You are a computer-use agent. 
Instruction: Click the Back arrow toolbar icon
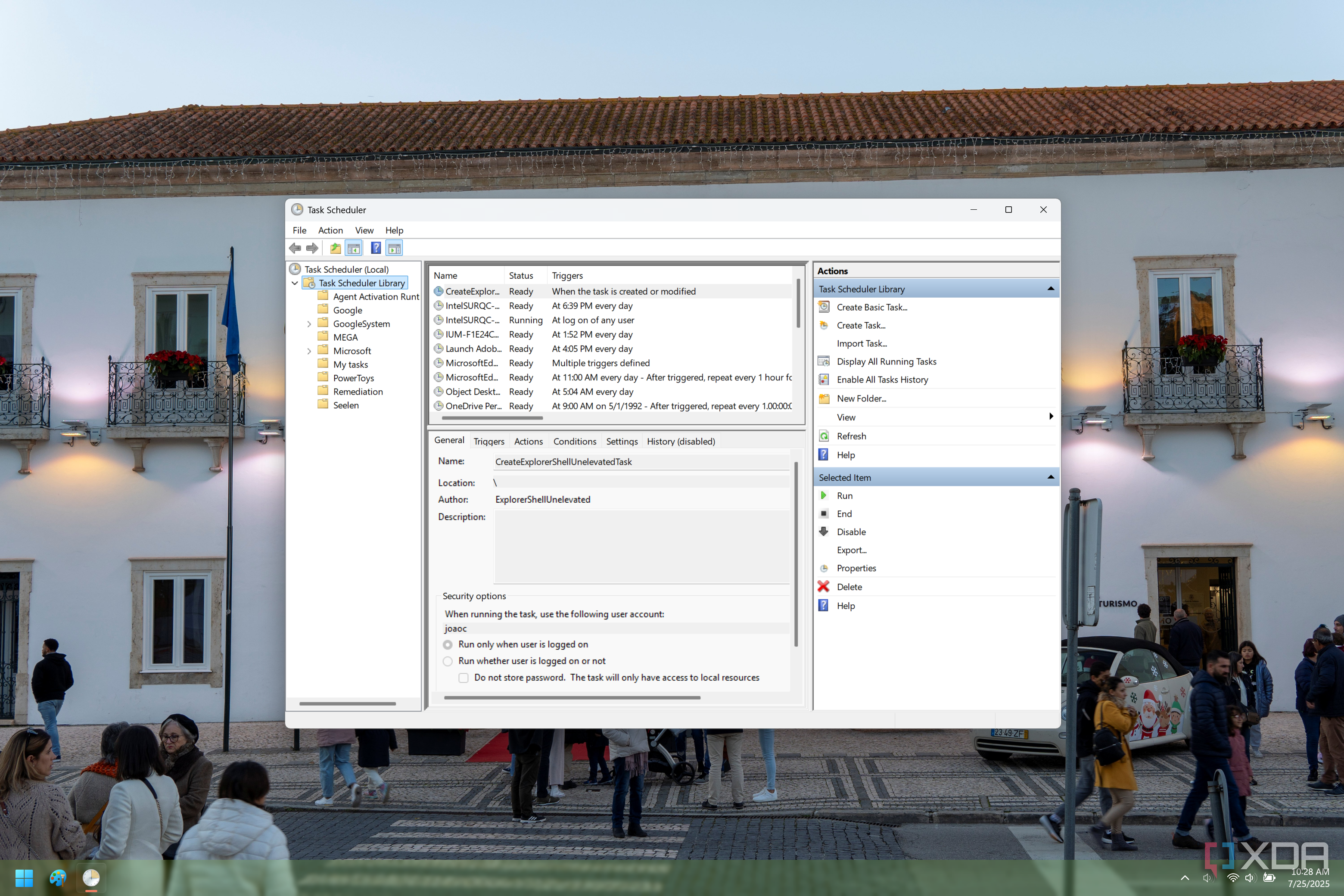[x=295, y=248]
